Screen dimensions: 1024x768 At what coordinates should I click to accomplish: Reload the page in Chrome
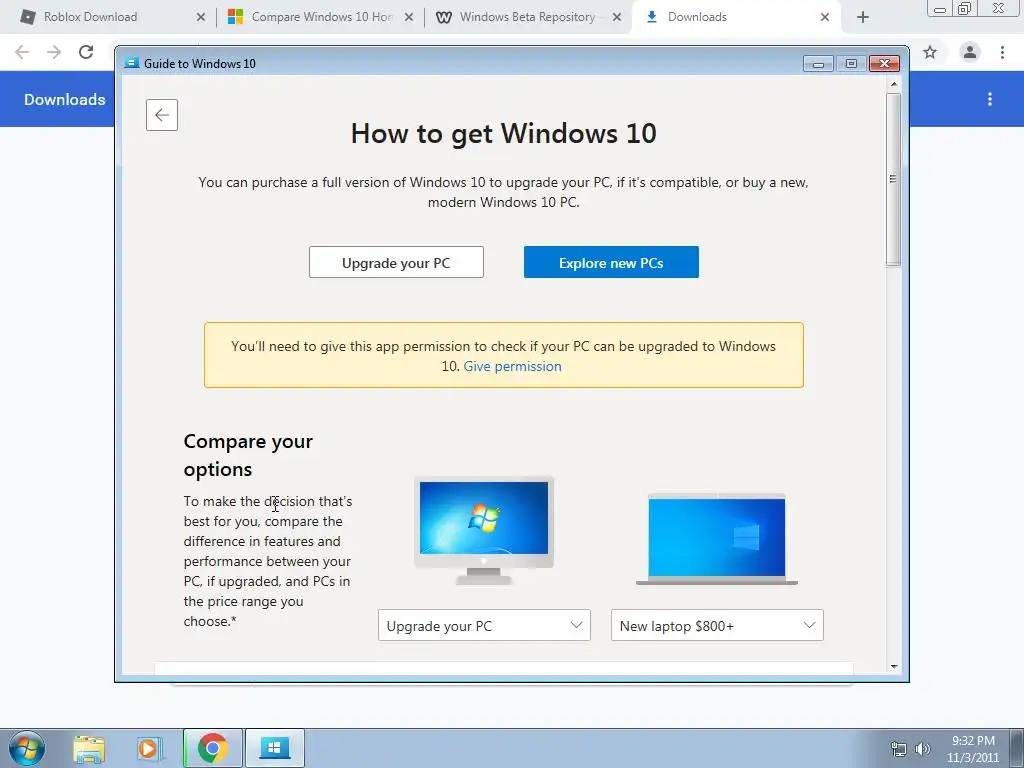86,52
